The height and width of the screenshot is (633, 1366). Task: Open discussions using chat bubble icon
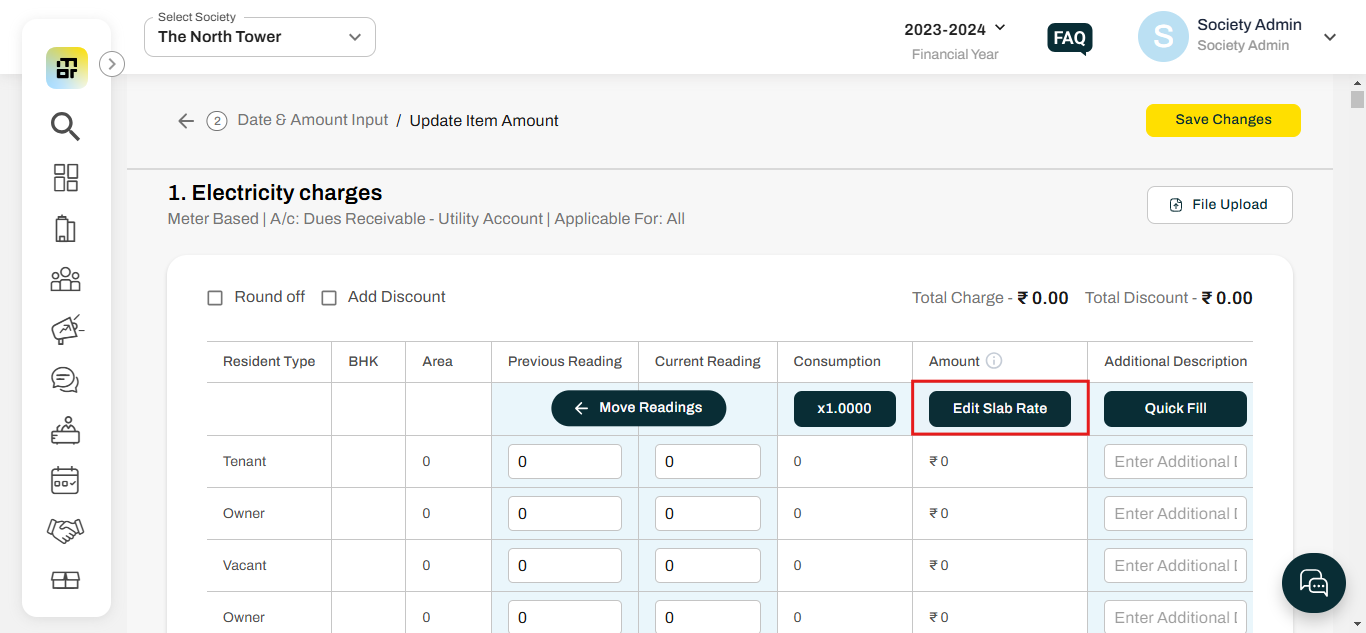pyautogui.click(x=65, y=379)
